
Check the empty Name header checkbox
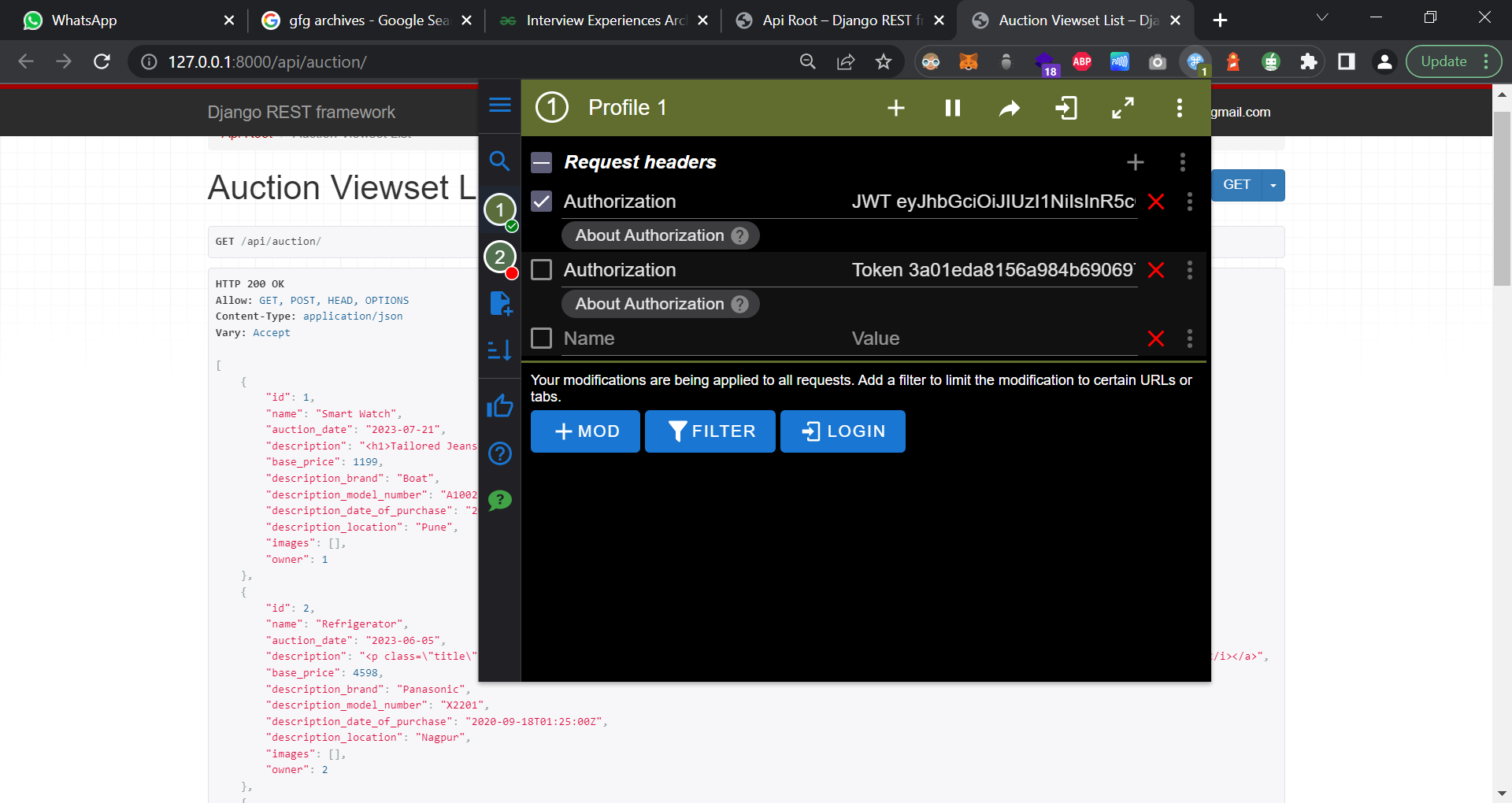(542, 339)
